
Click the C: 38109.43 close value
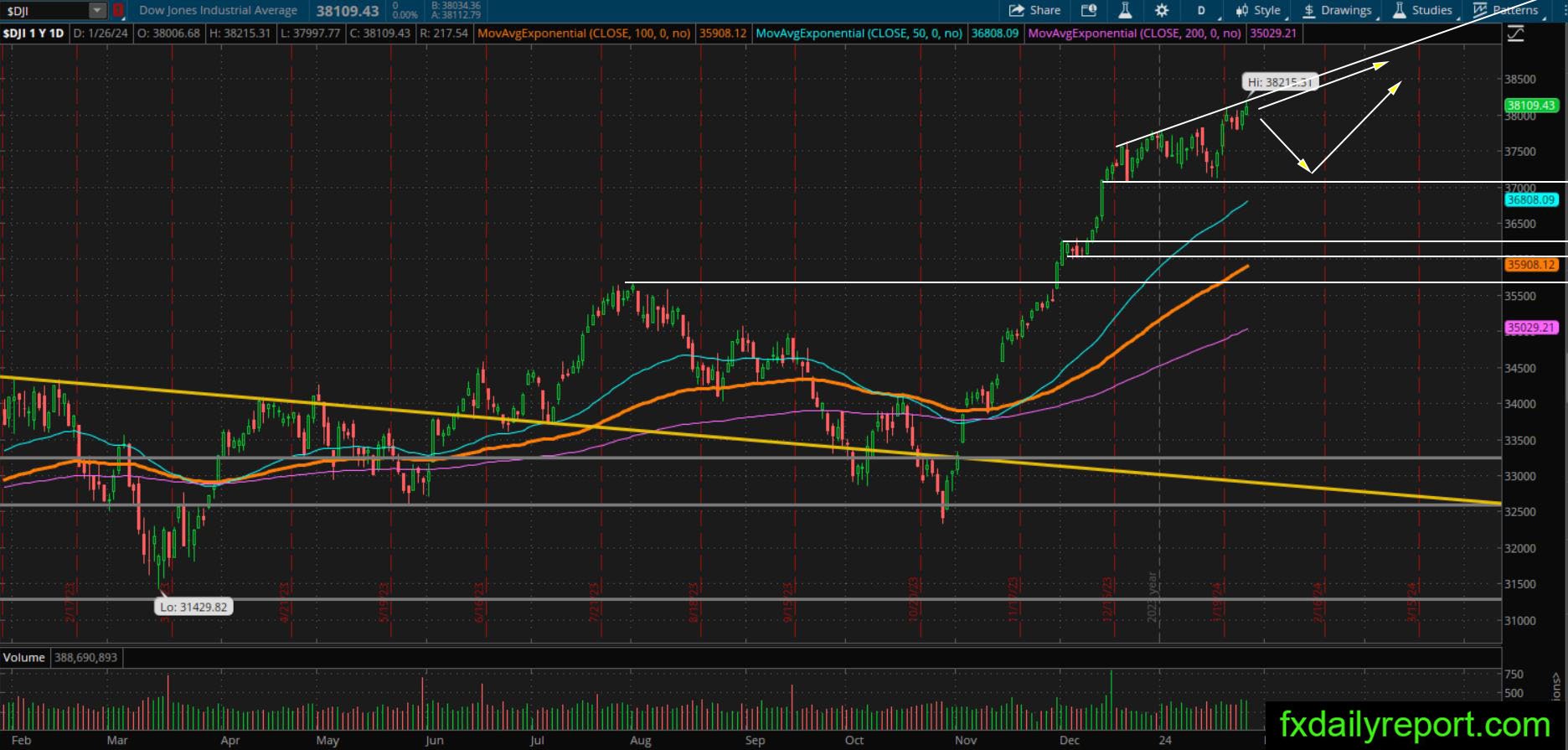click(x=379, y=34)
